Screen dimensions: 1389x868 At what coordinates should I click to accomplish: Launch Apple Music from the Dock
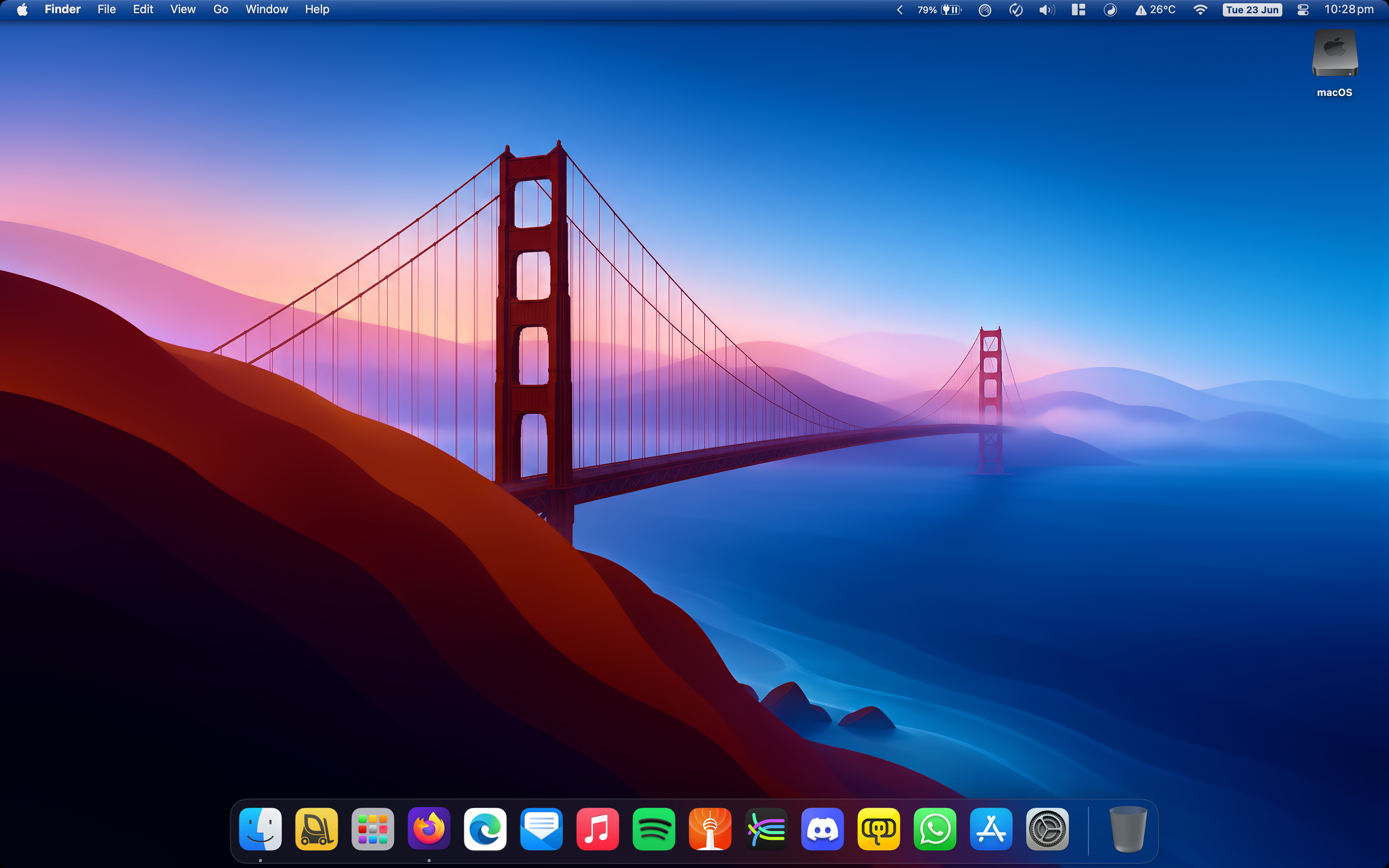pos(597,829)
